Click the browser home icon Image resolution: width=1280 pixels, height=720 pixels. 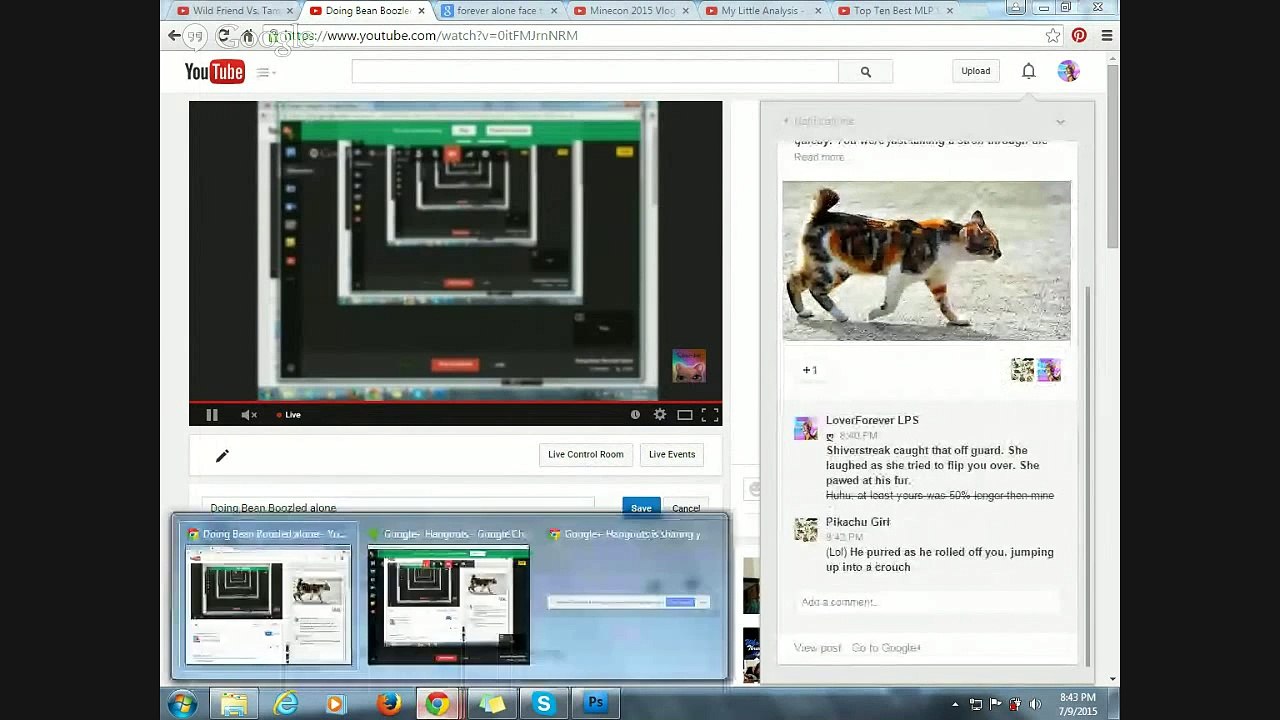(248, 36)
